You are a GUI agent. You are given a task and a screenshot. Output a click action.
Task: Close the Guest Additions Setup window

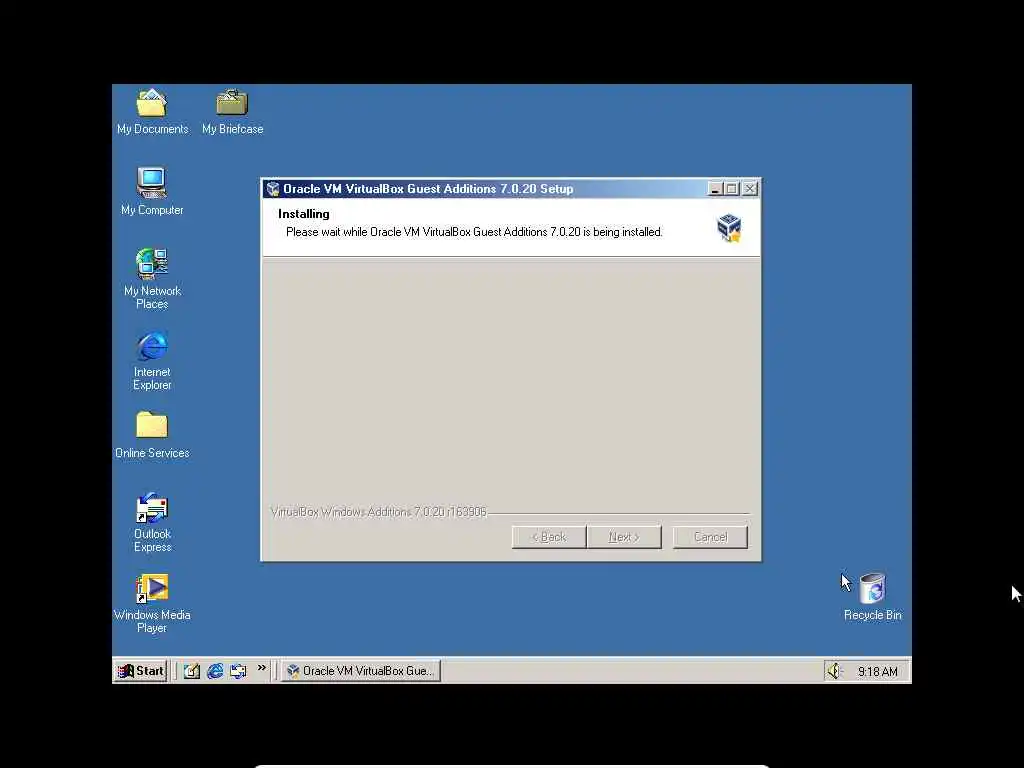pos(750,189)
